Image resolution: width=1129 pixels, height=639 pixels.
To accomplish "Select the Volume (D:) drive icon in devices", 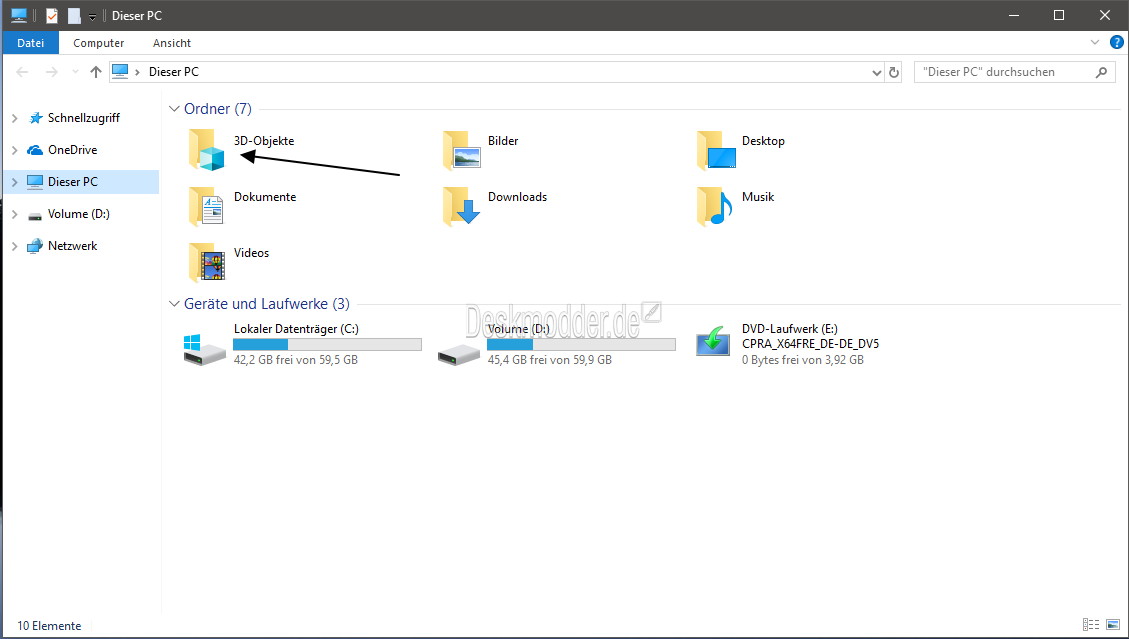I will click(x=459, y=354).
